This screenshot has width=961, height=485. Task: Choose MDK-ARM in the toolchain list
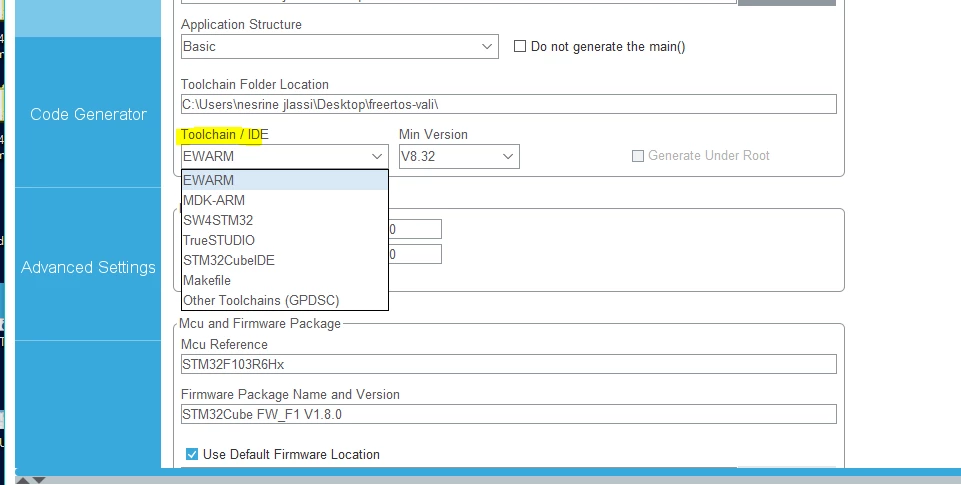(284, 200)
